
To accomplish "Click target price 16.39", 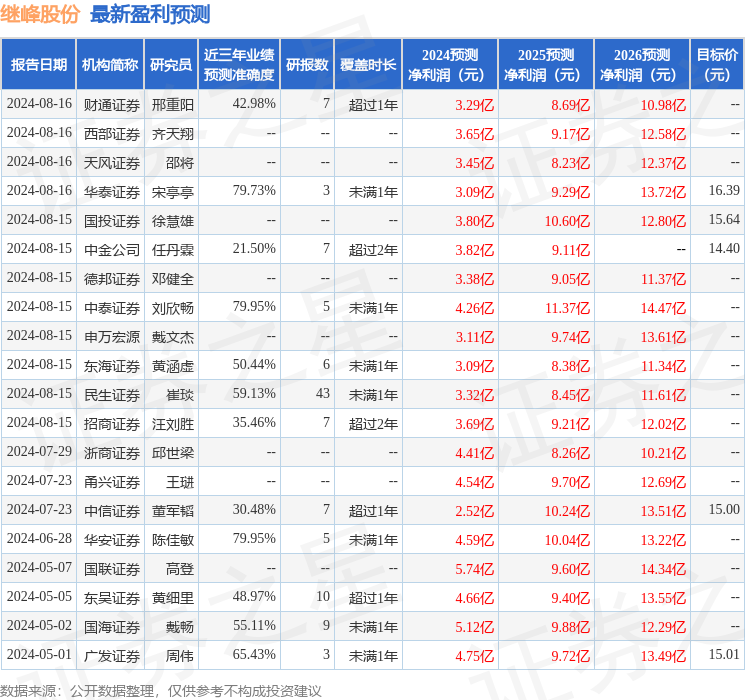I will [724, 190].
